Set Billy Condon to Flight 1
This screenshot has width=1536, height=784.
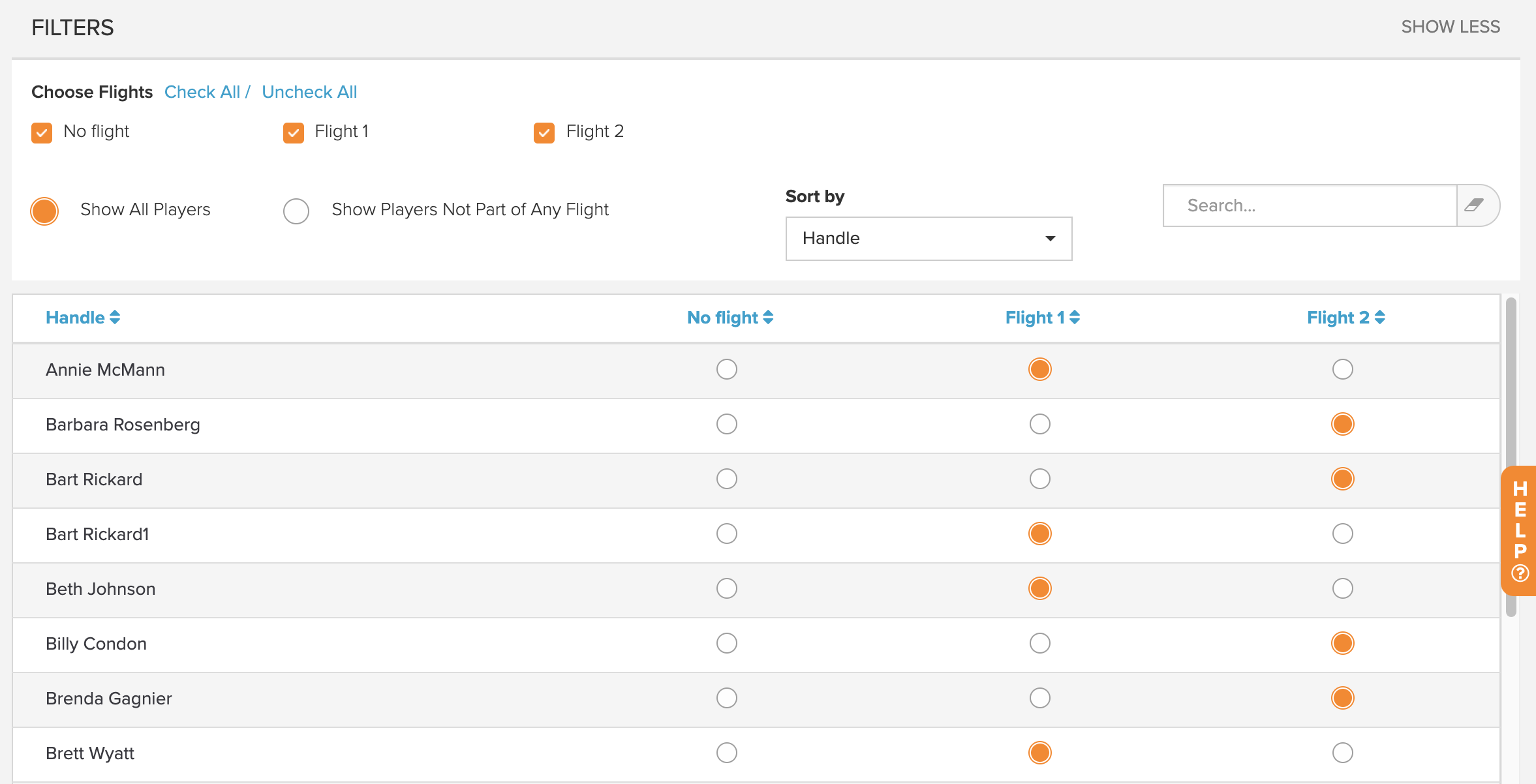coord(1040,643)
